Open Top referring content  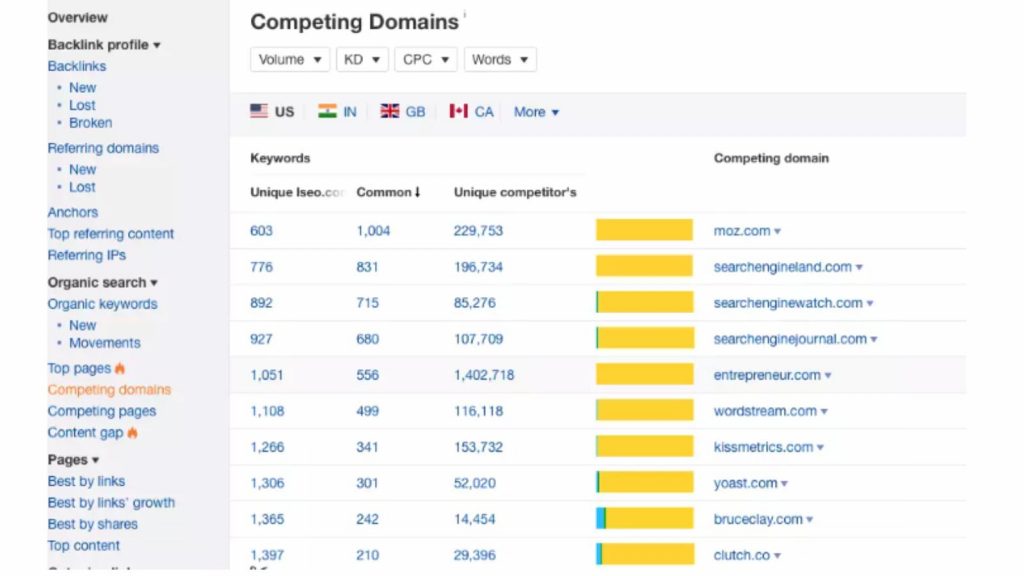[110, 234]
